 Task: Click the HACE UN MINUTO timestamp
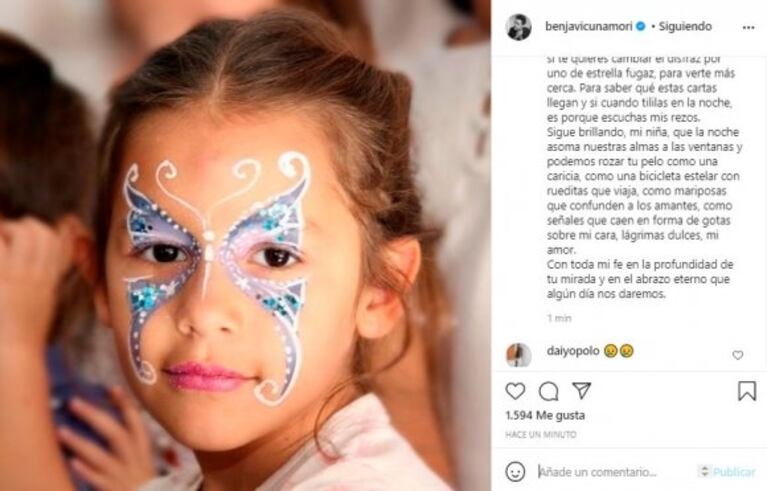click(541, 434)
